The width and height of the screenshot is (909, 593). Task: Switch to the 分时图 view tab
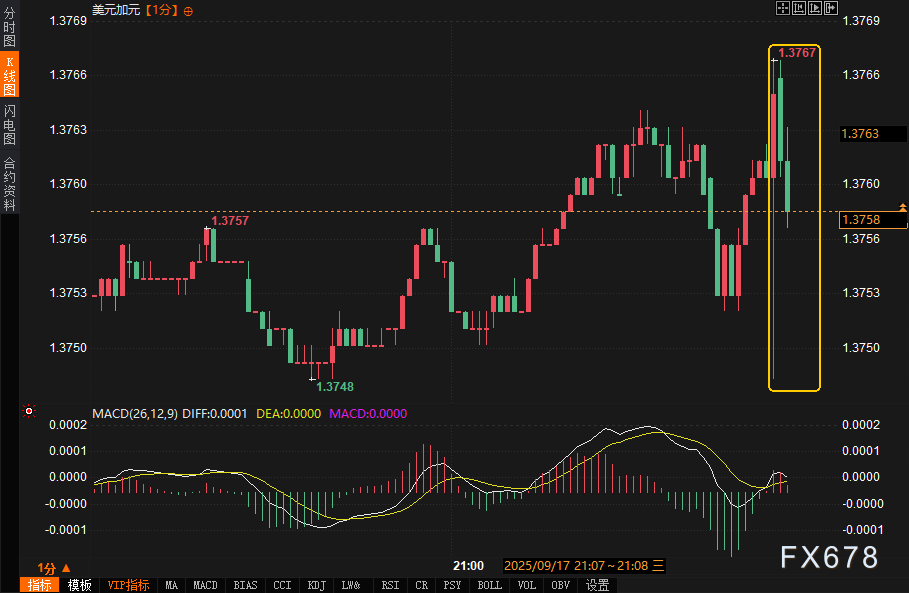pyautogui.click(x=9, y=28)
